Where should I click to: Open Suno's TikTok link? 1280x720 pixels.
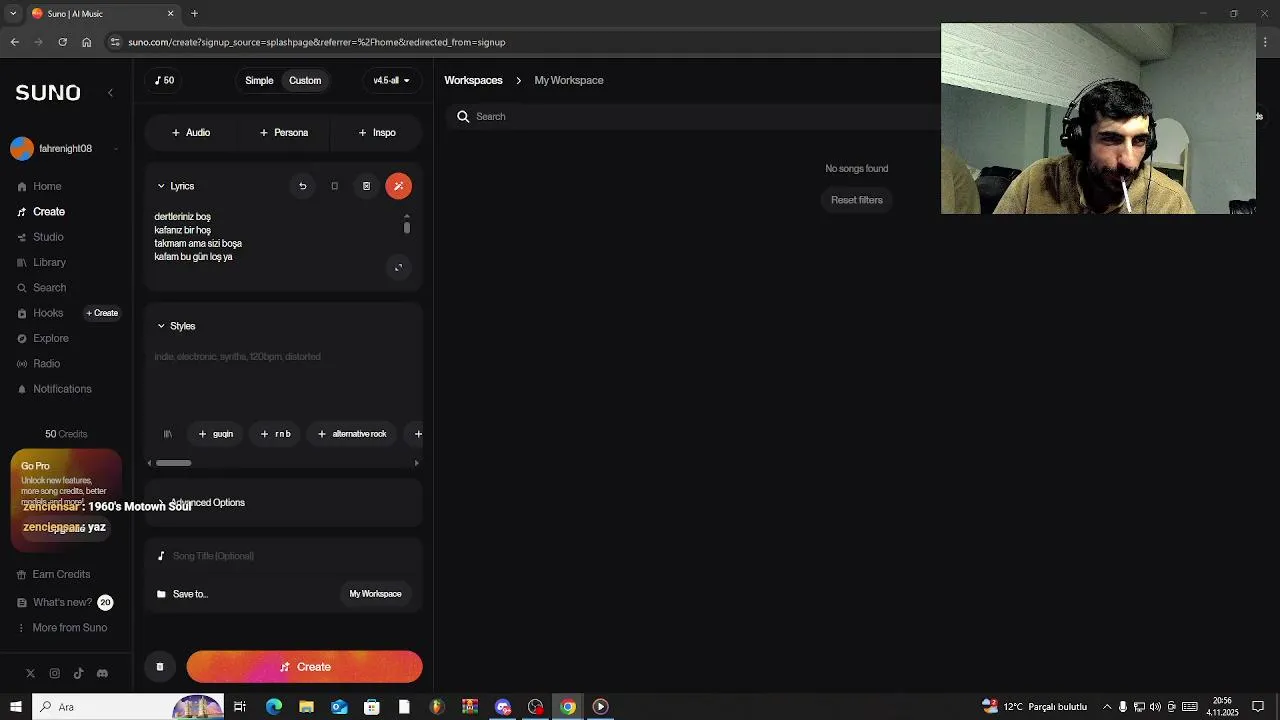78,674
